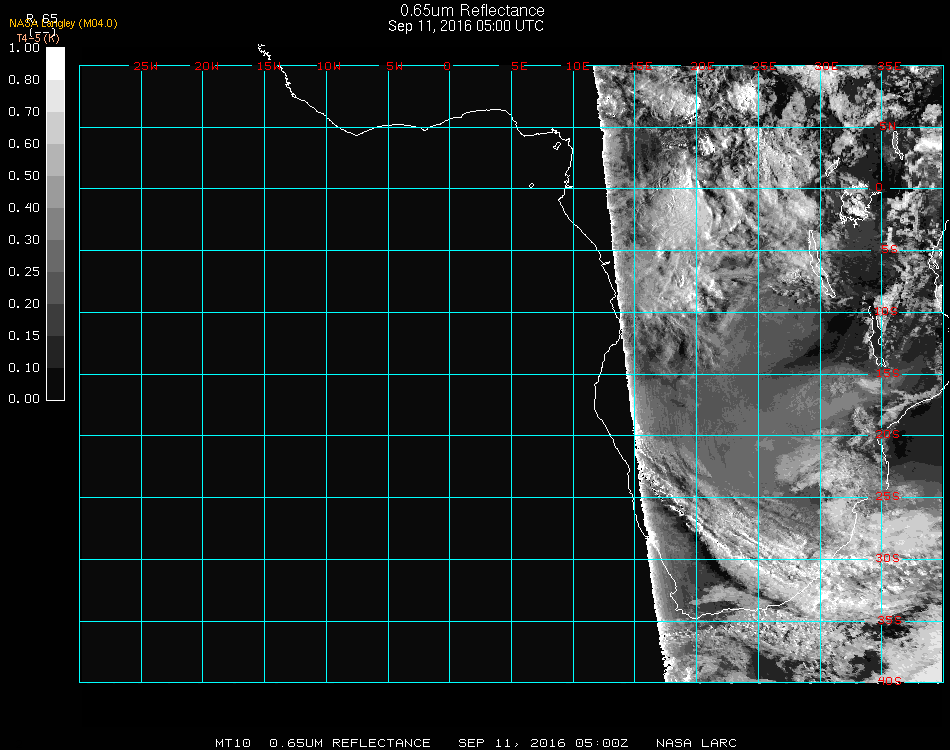The height and width of the screenshot is (750, 950).
Task: Click the 10W longitude label
Action: point(329,66)
